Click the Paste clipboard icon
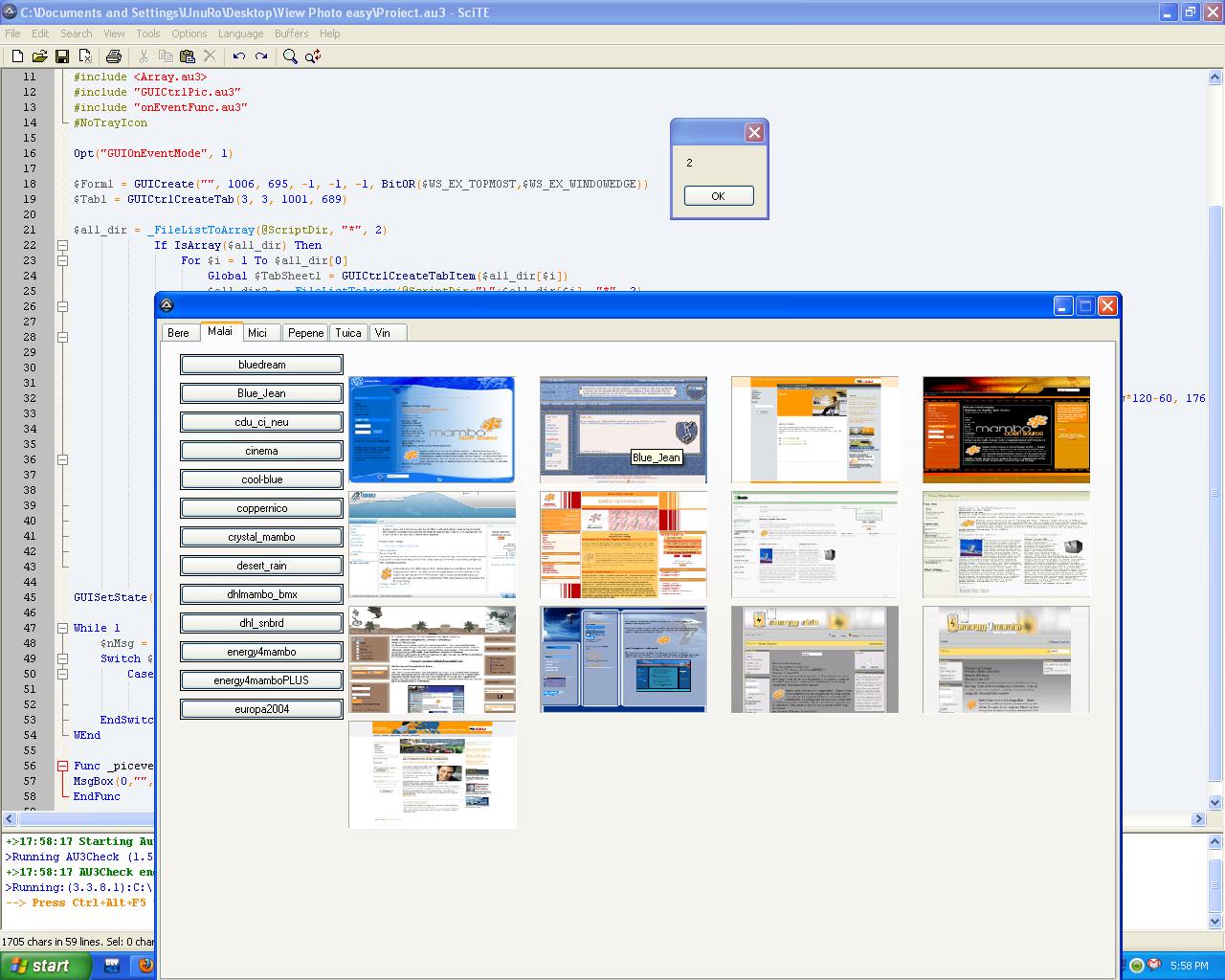The width and height of the screenshot is (1225, 980). click(189, 56)
